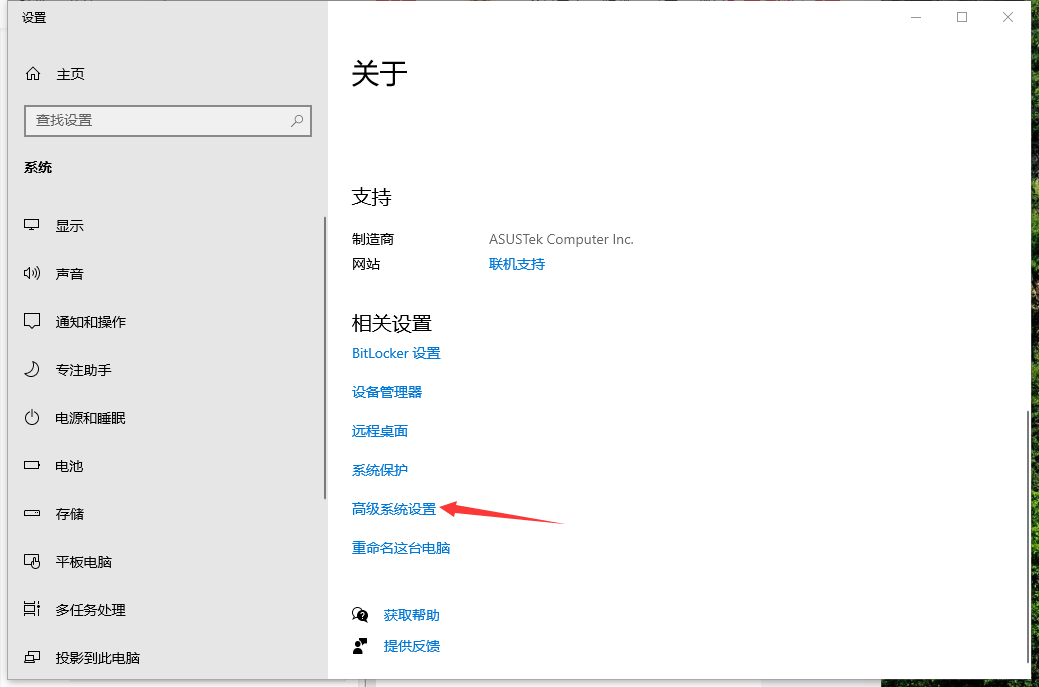Select the 多任务处理 sidebar icon
This screenshot has height=687, width=1039.
[x=33, y=609]
